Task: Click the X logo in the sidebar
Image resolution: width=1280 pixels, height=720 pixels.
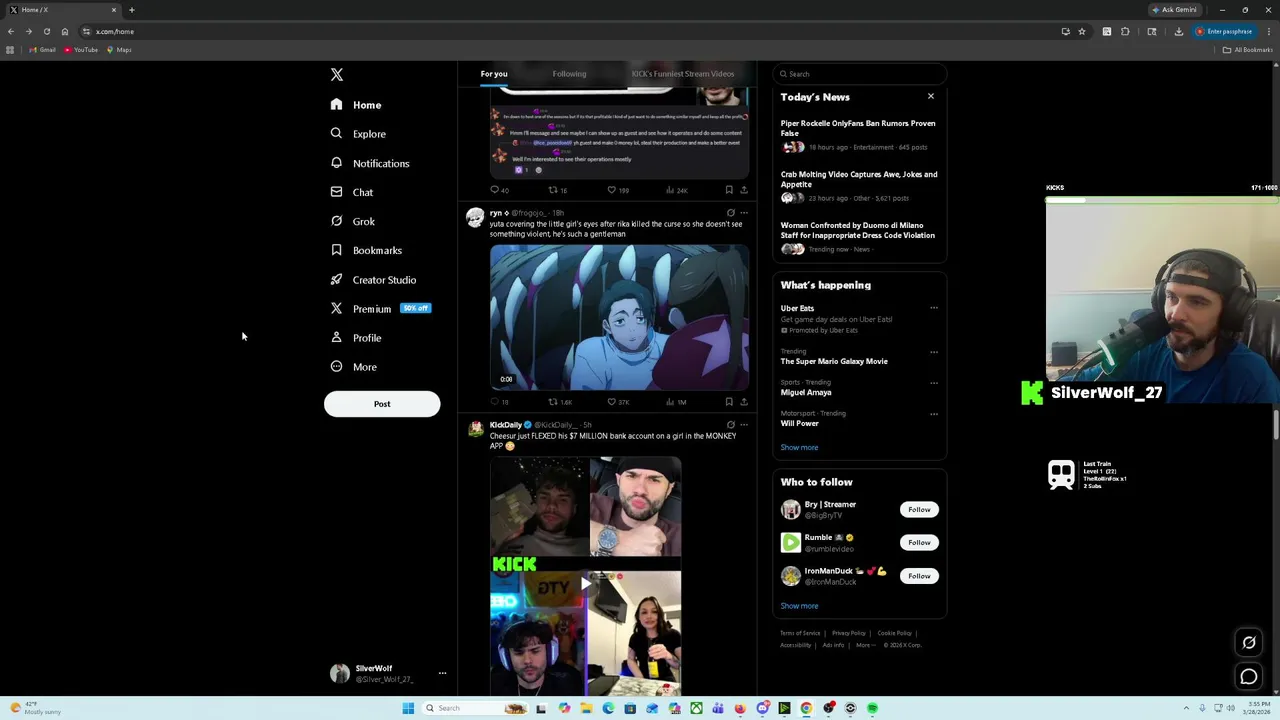Action: (337, 75)
